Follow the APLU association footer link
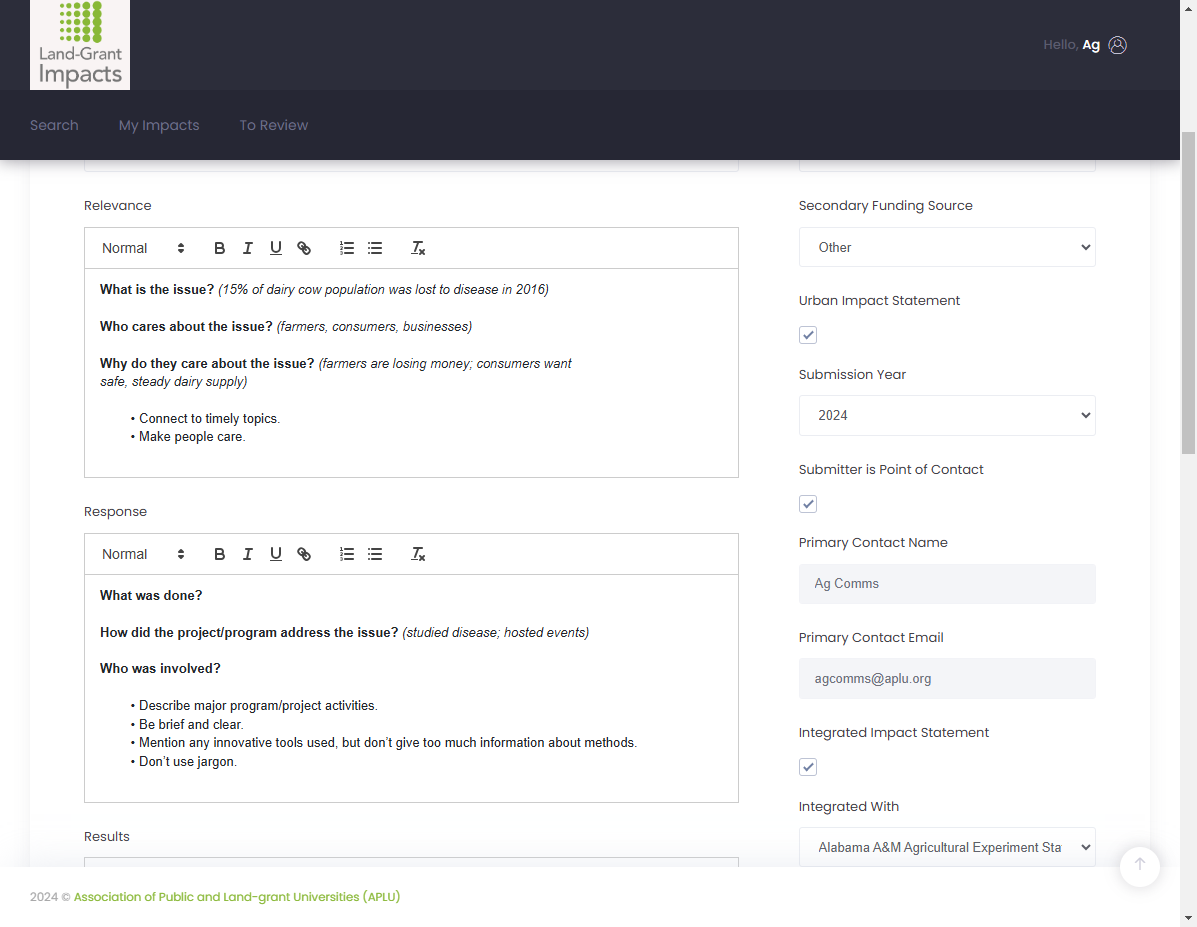The image size is (1197, 927). coord(237,896)
